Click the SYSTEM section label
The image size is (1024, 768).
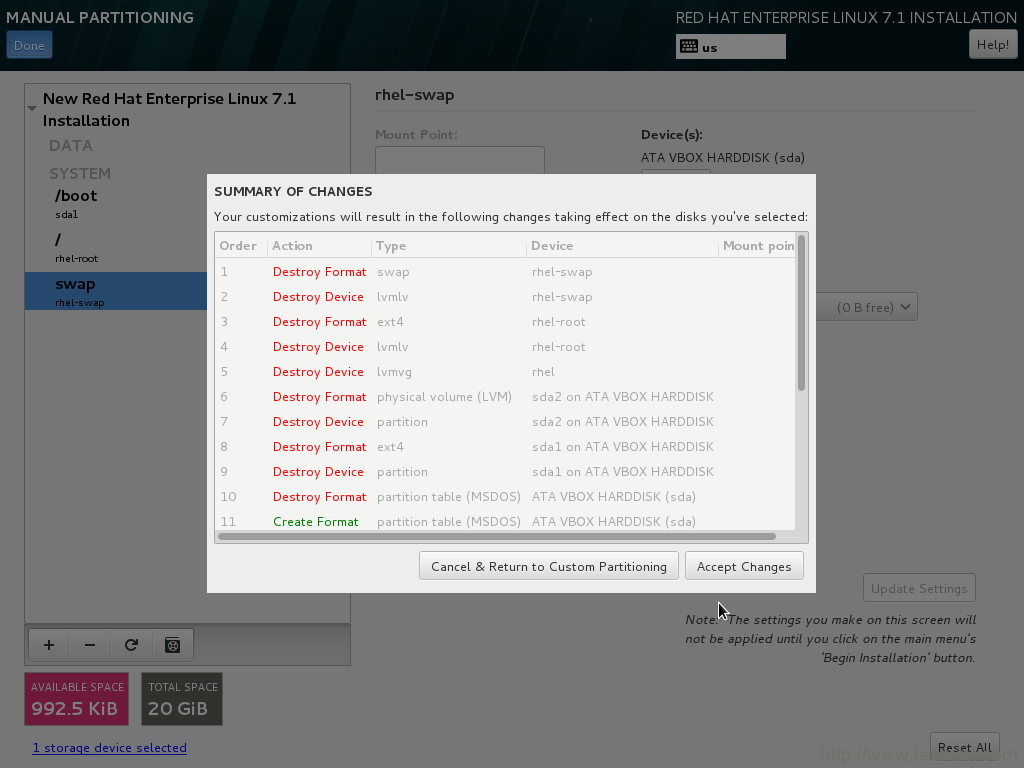coord(80,173)
